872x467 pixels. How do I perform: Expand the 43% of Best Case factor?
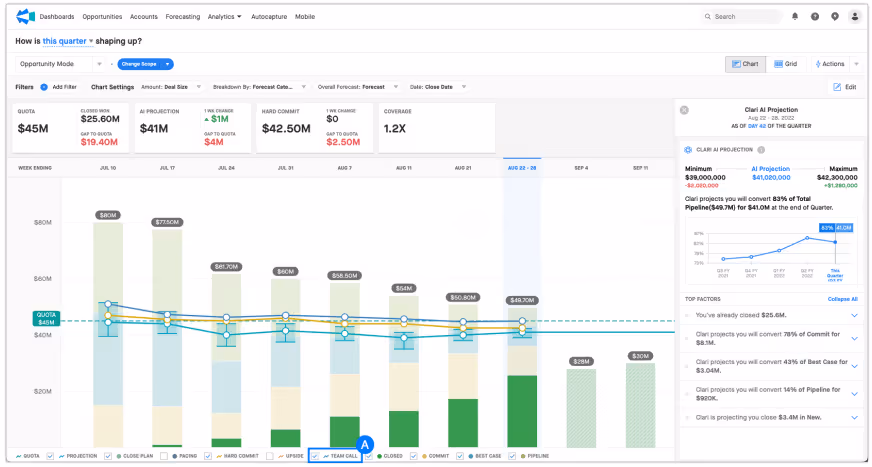[x=855, y=366]
